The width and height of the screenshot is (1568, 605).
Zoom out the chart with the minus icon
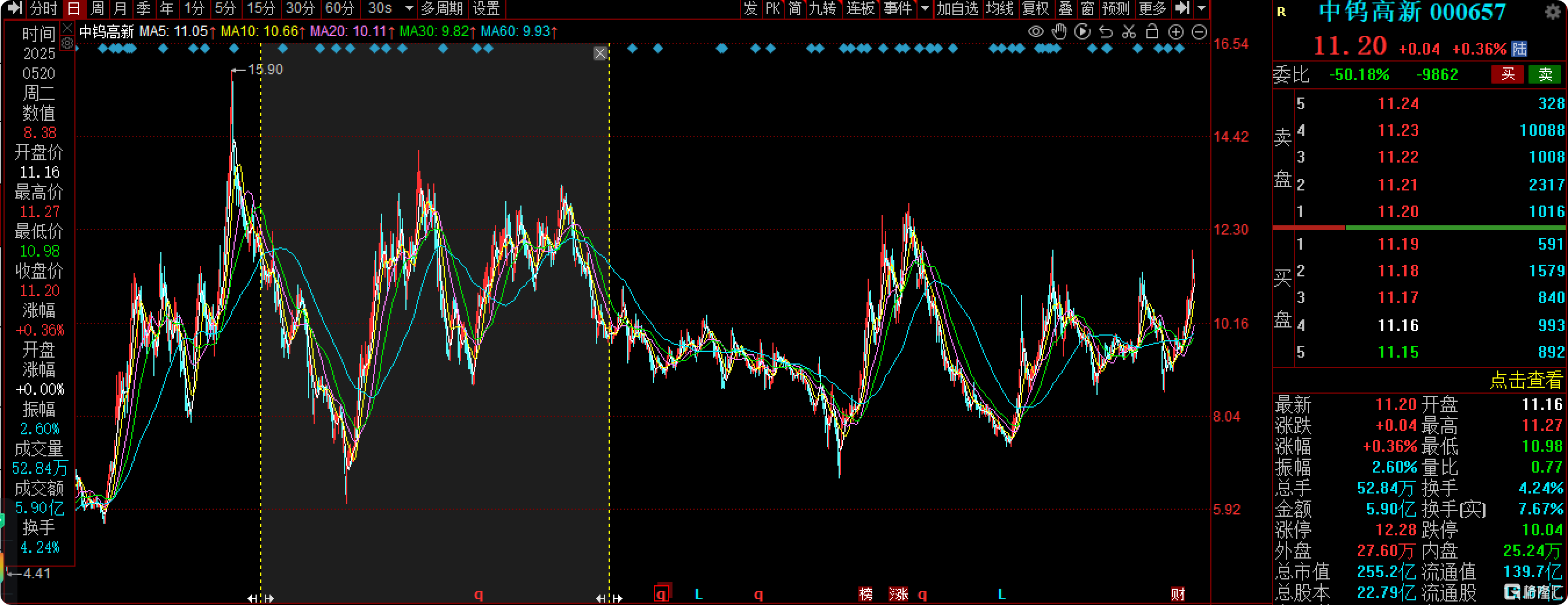[1199, 32]
